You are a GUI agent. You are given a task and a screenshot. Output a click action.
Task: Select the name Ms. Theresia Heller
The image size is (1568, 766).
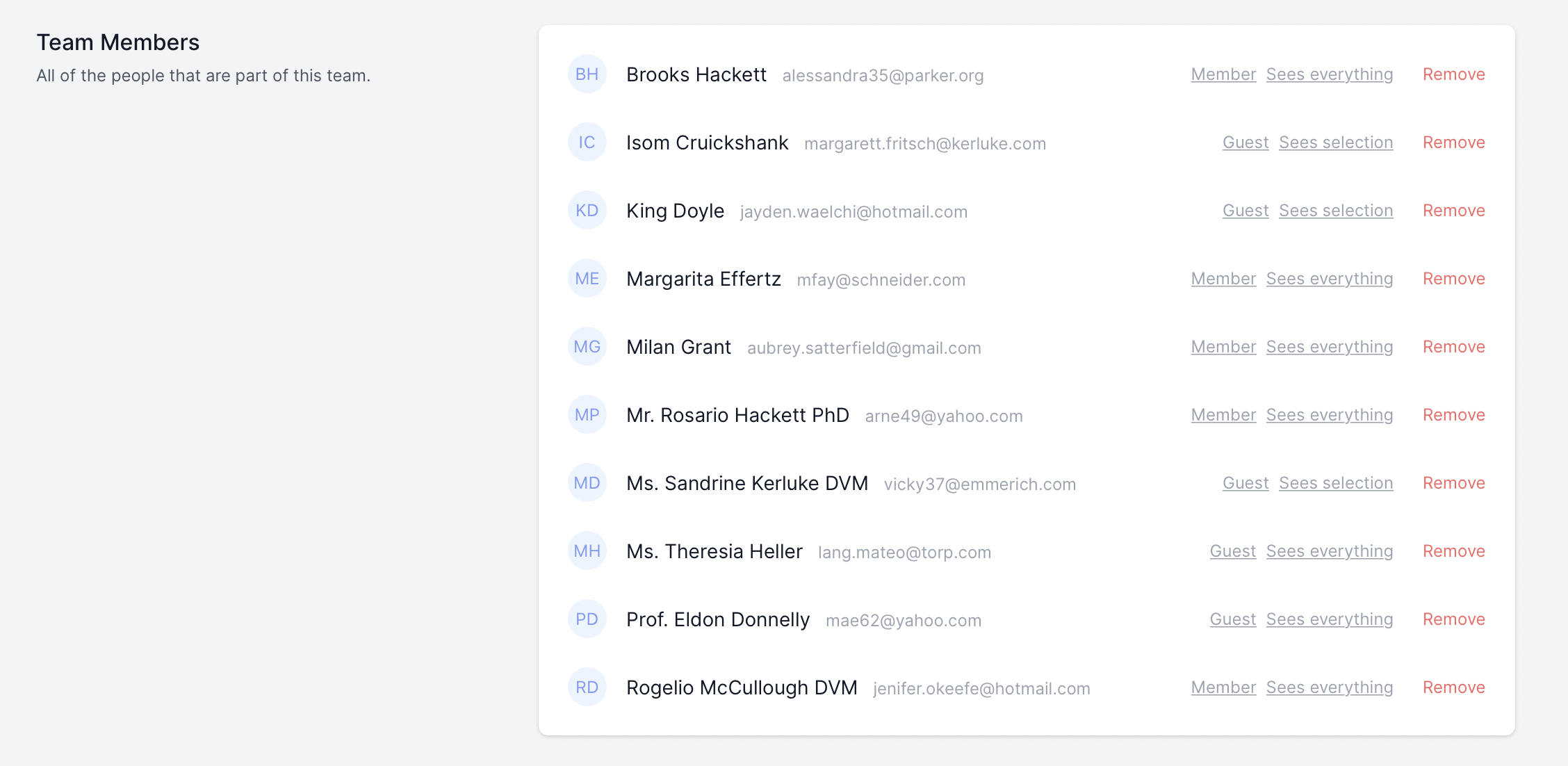click(x=714, y=551)
